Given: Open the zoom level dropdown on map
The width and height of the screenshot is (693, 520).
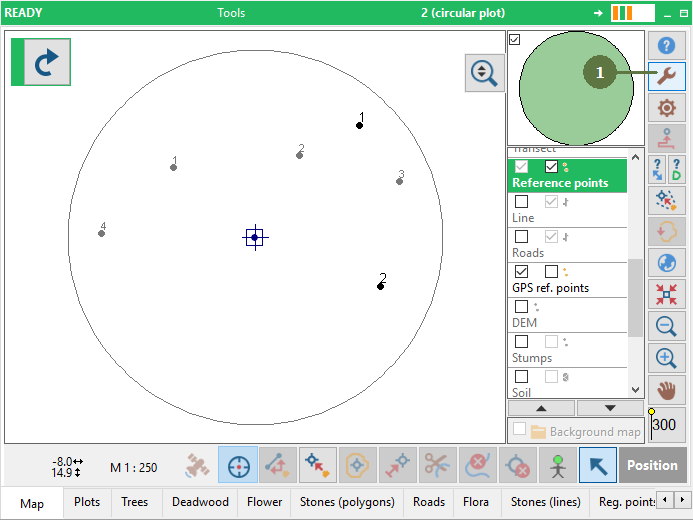Looking at the screenshot, I should point(485,74).
